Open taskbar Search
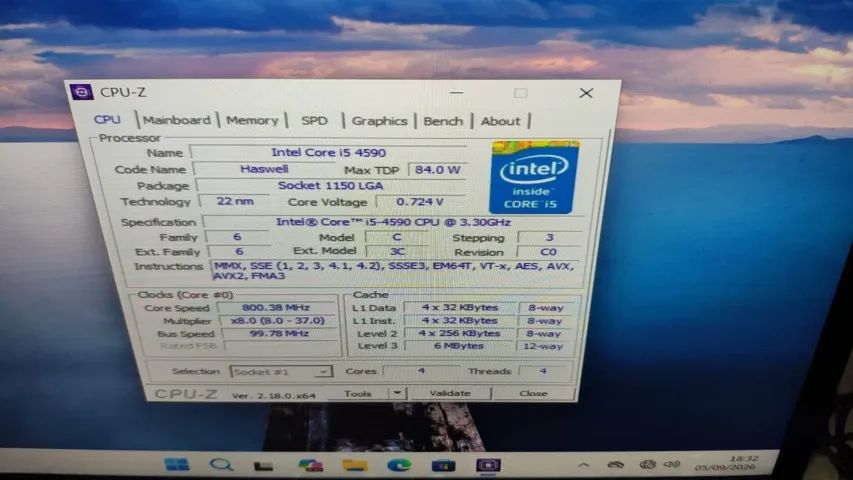853x480 pixels. (x=221, y=465)
